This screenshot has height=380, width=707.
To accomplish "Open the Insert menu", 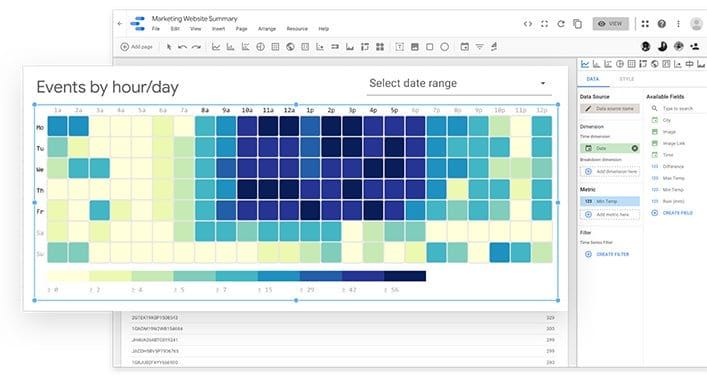I will [218, 29].
